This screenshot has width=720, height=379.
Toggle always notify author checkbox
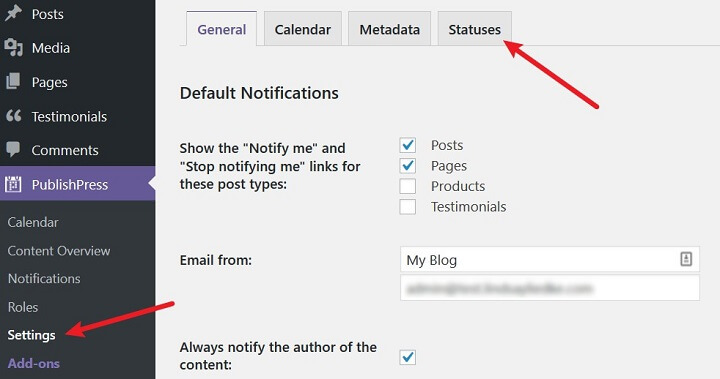[407, 357]
